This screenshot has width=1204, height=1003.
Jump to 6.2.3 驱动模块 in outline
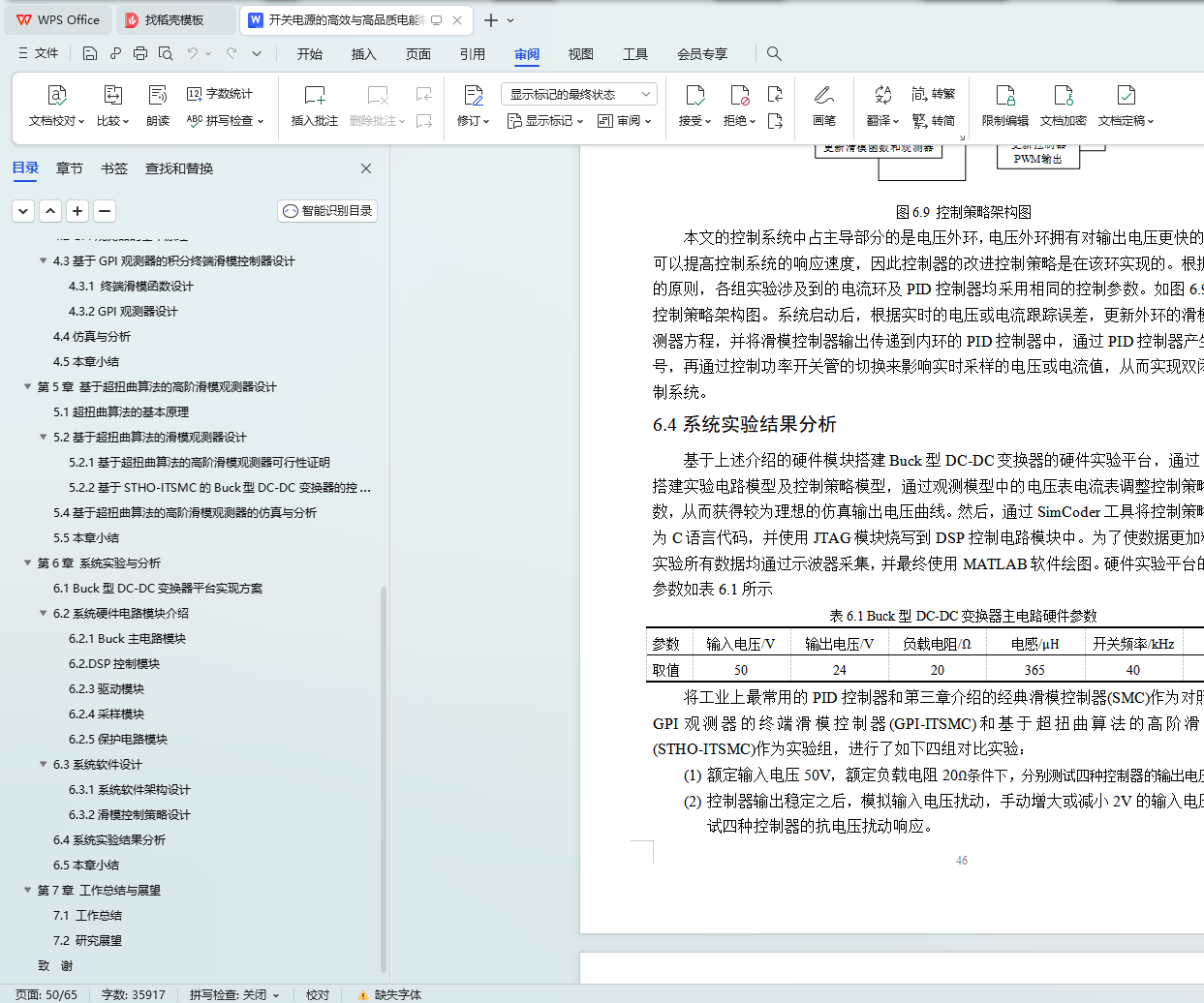point(107,688)
